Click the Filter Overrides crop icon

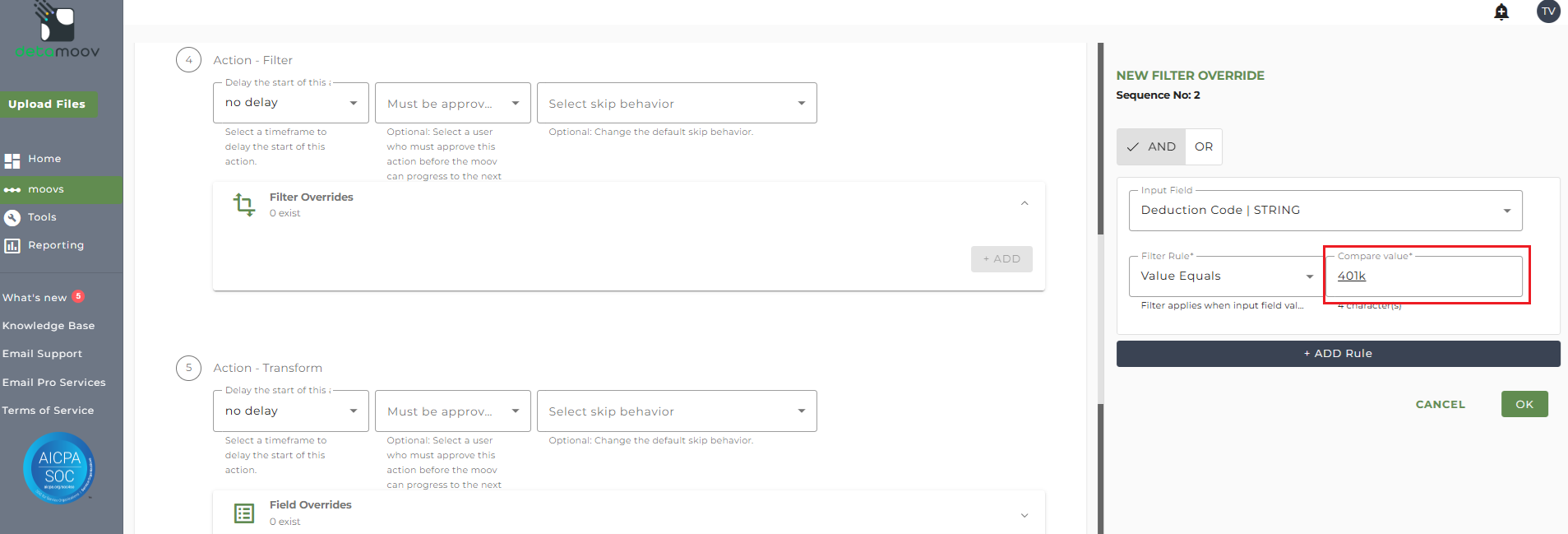(x=244, y=204)
